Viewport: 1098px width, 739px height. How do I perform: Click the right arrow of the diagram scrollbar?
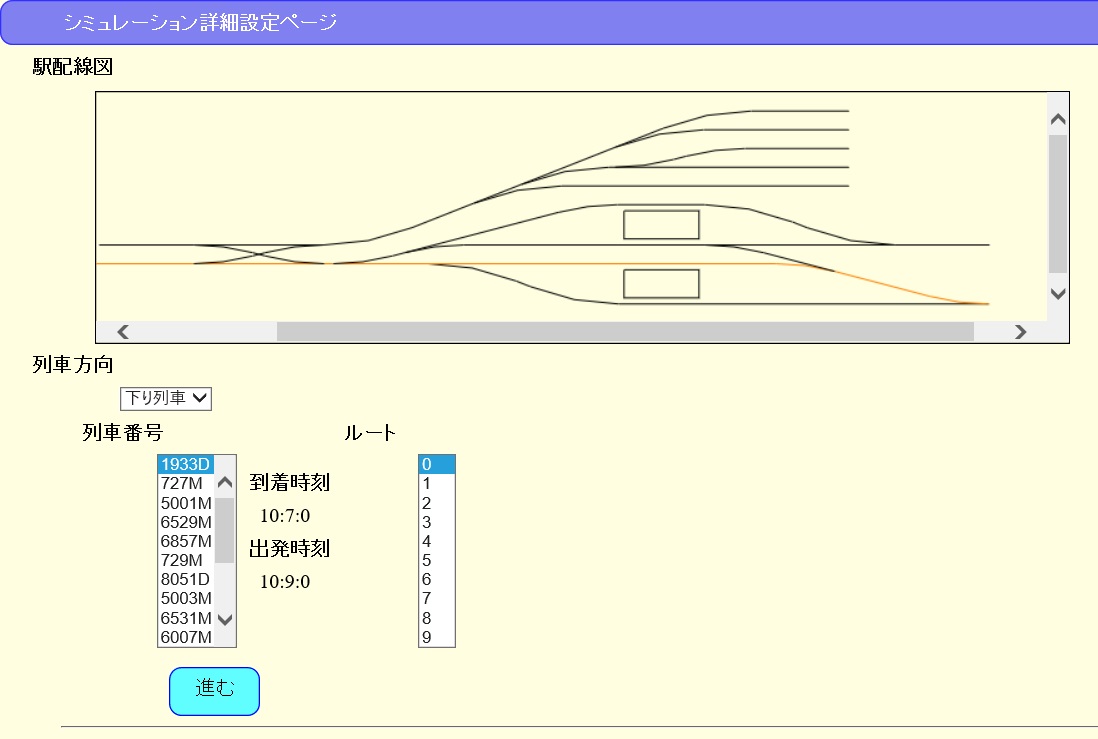tap(1019, 331)
